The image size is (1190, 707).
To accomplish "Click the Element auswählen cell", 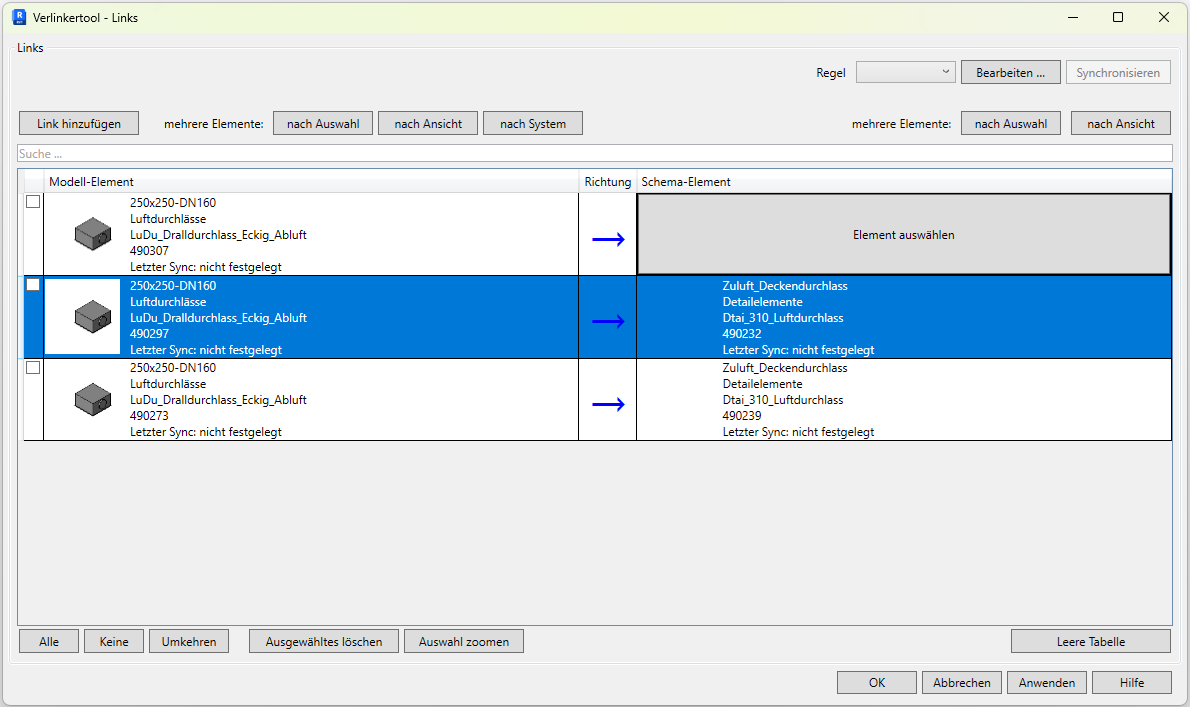I will tap(903, 235).
